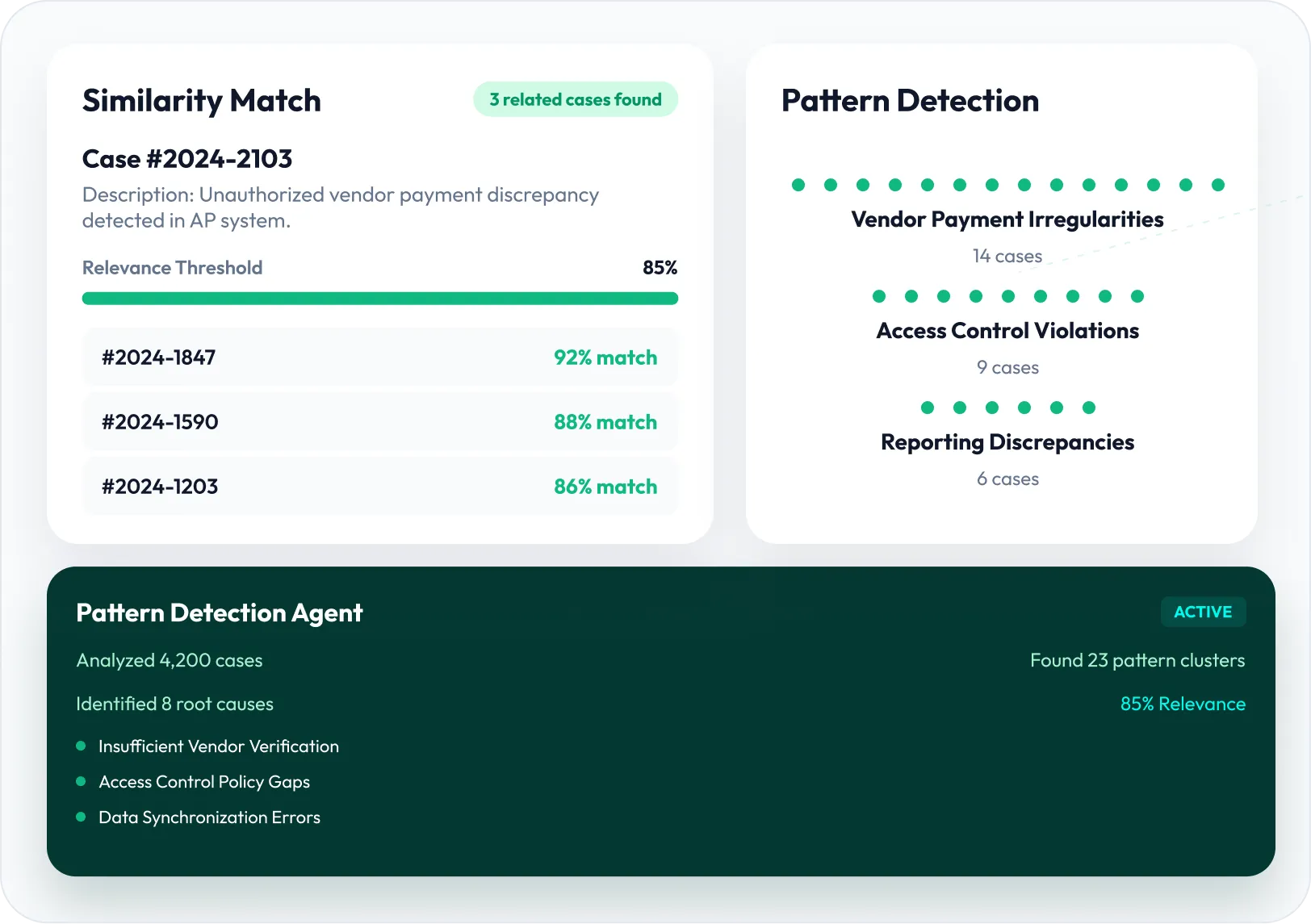The image size is (1311, 924).
Task: Select the Access Control Violations pattern
Action: tap(1007, 331)
